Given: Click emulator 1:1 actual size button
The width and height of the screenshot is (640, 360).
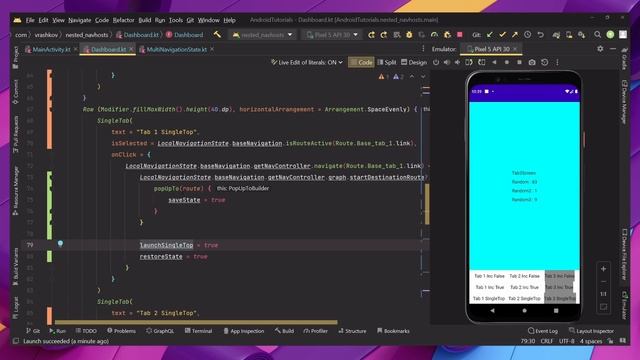Looking at the screenshot, I should click(x=603, y=294).
